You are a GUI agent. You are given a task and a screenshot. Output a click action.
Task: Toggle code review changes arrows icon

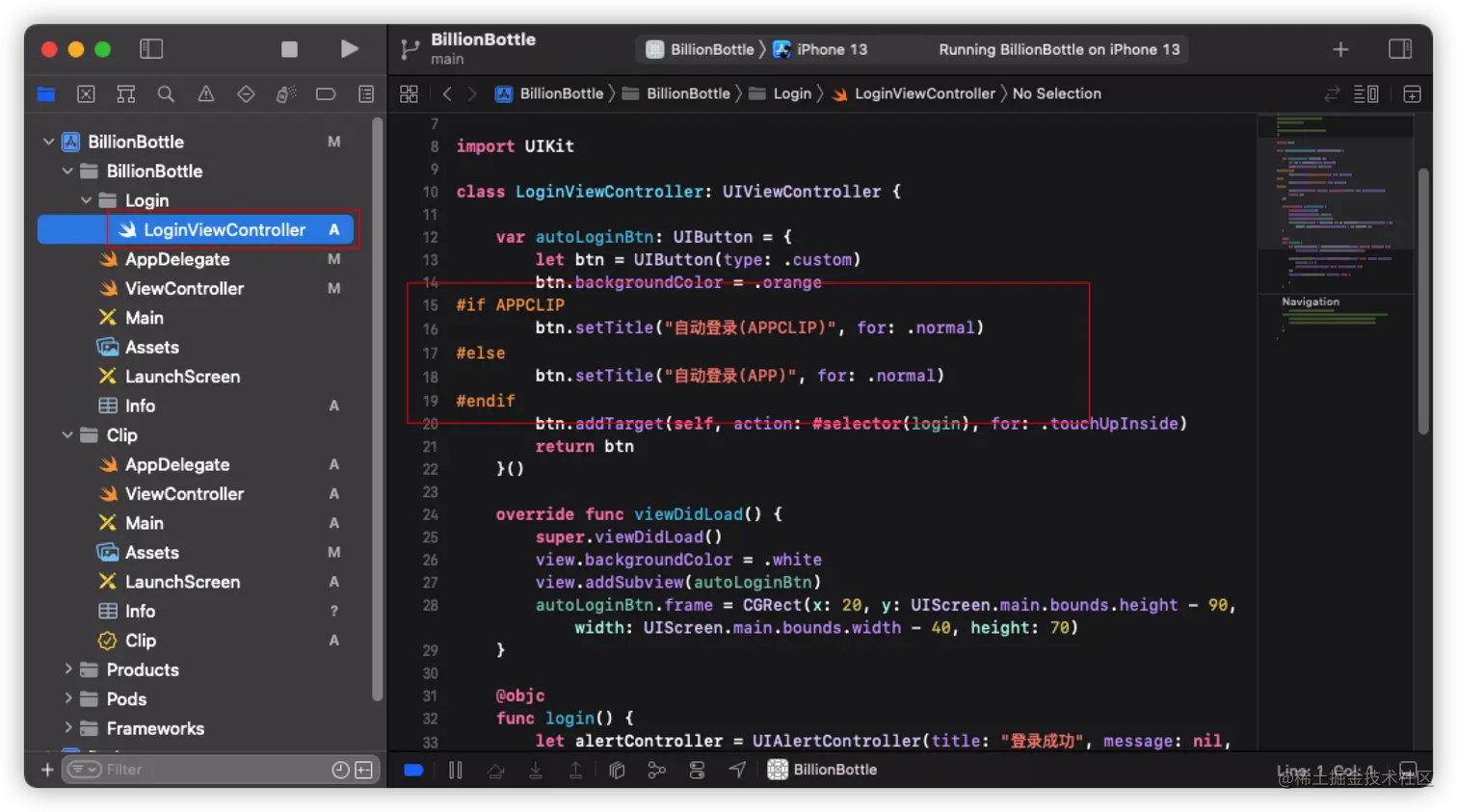1332,93
